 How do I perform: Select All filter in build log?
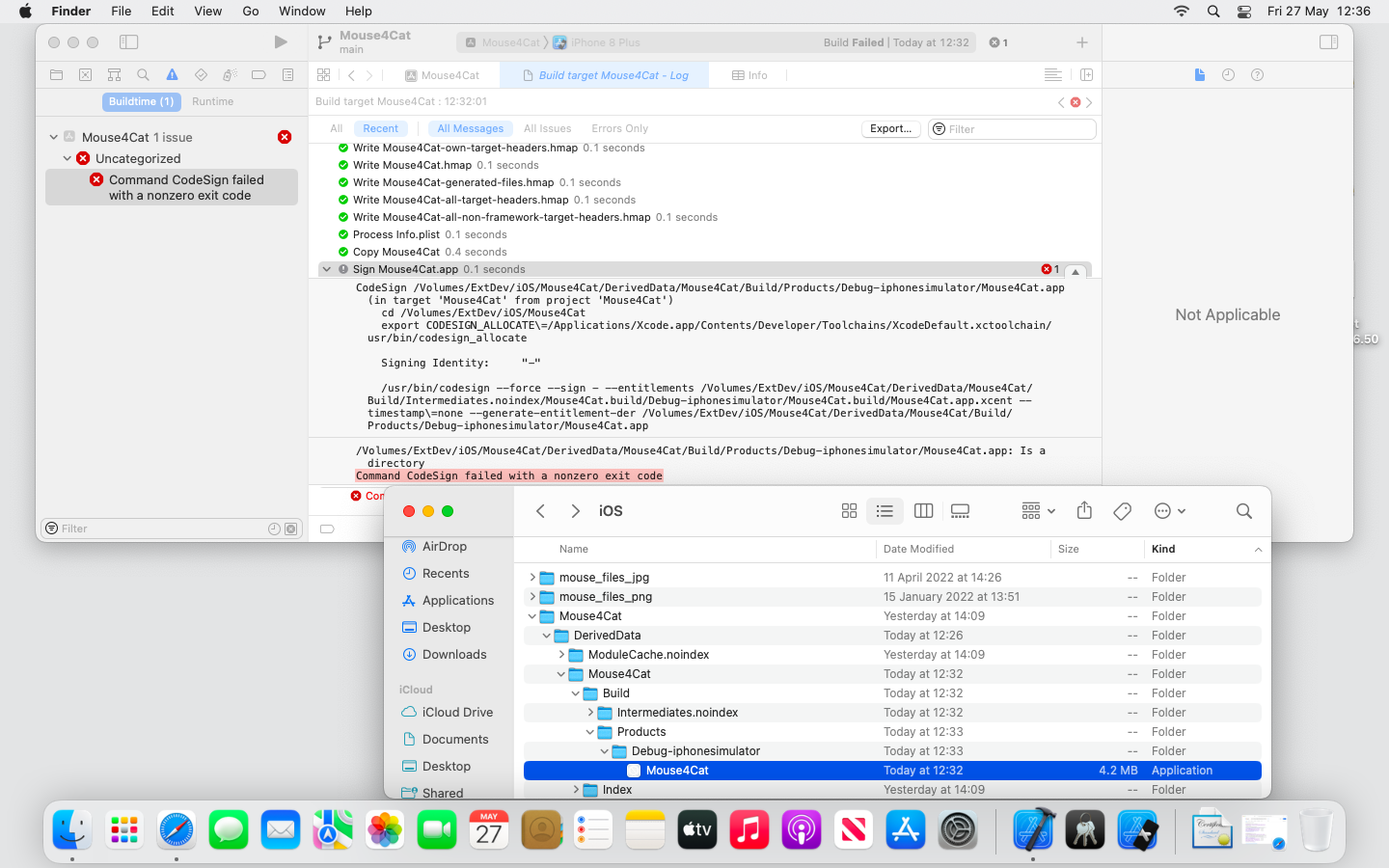coord(336,128)
